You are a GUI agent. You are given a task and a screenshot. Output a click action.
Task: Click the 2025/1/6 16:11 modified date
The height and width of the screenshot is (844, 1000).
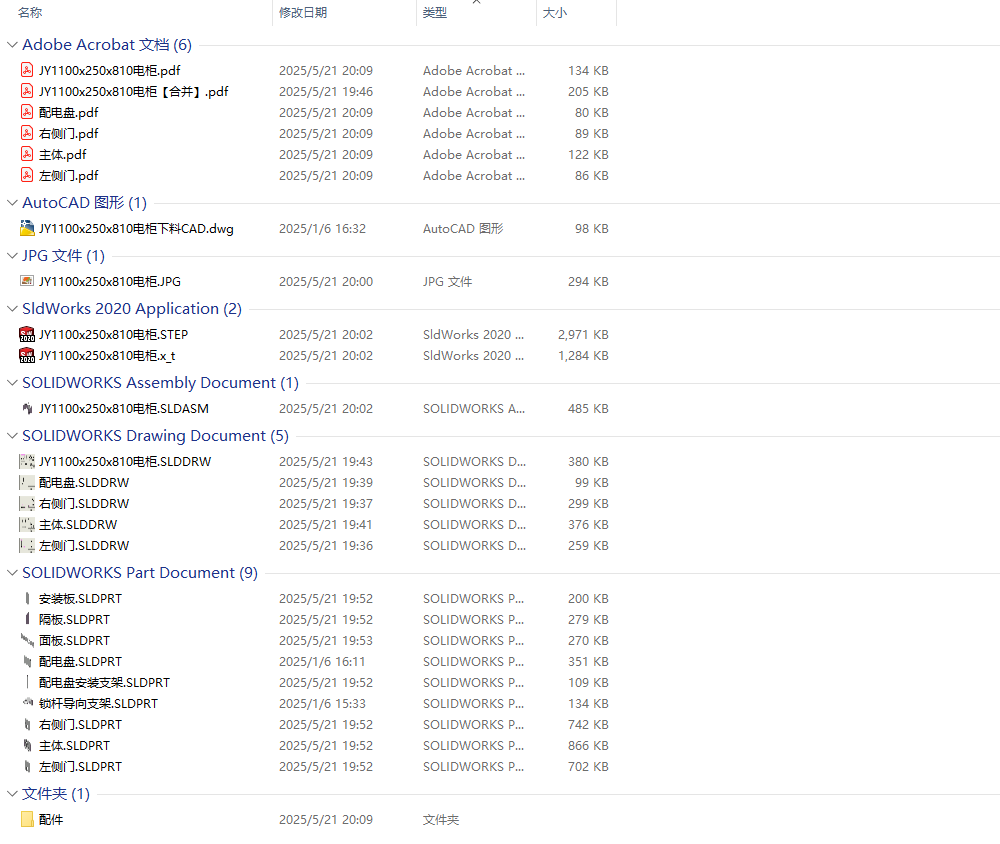point(322,662)
